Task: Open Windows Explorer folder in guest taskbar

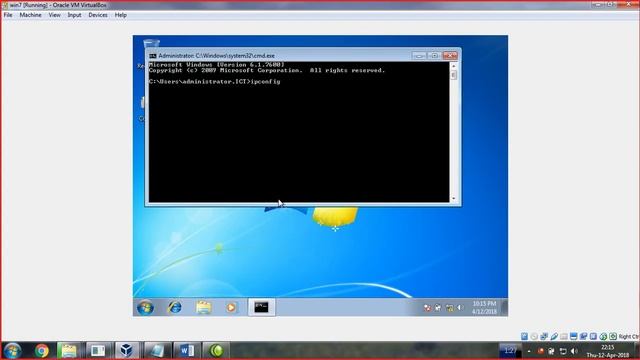Action: (203, 307)
